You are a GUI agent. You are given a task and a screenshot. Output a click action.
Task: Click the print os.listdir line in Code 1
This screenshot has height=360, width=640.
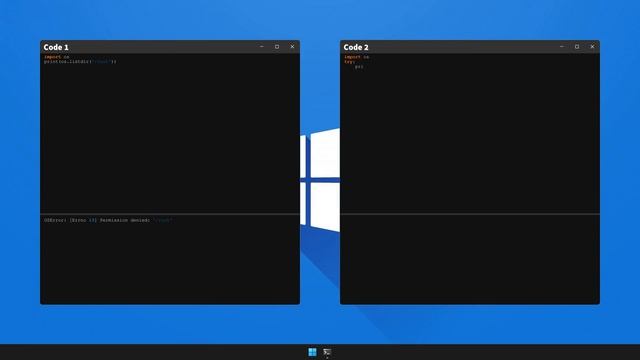(80, 62)
